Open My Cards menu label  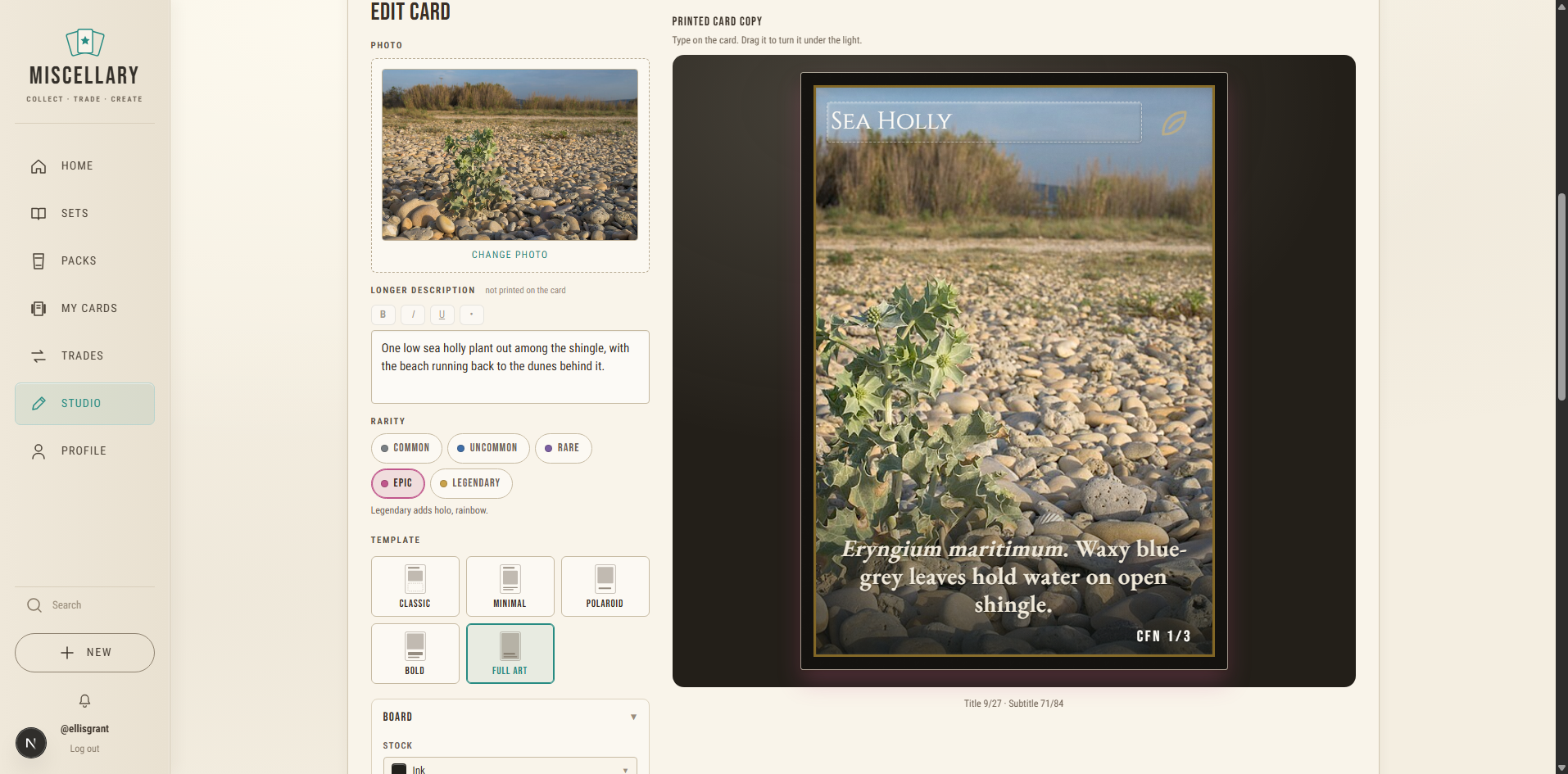[x=89, y=309]
